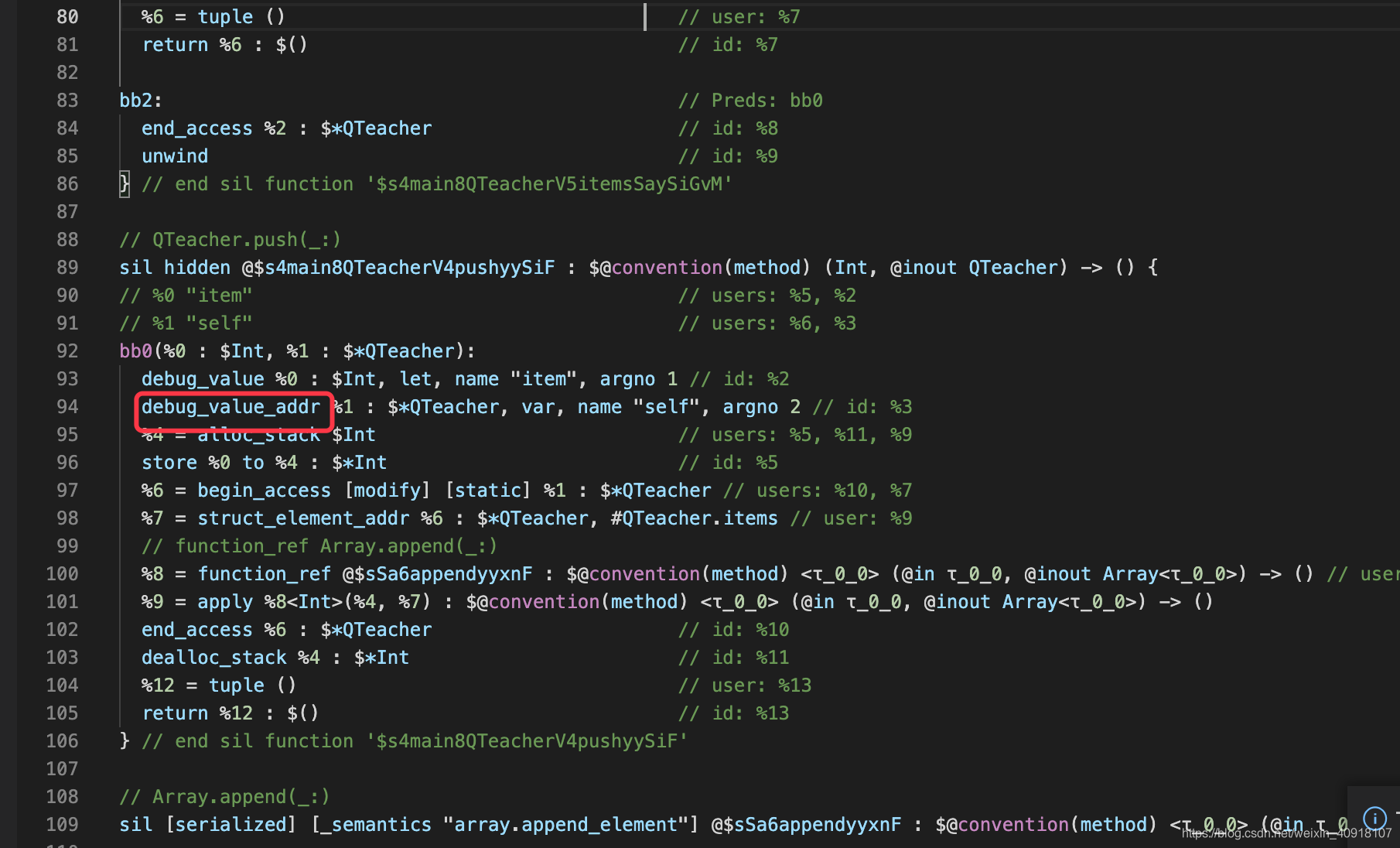Click '// Array.append(_:)' comment on line 108
1400x848 pixels.
[x=224, y=797]
